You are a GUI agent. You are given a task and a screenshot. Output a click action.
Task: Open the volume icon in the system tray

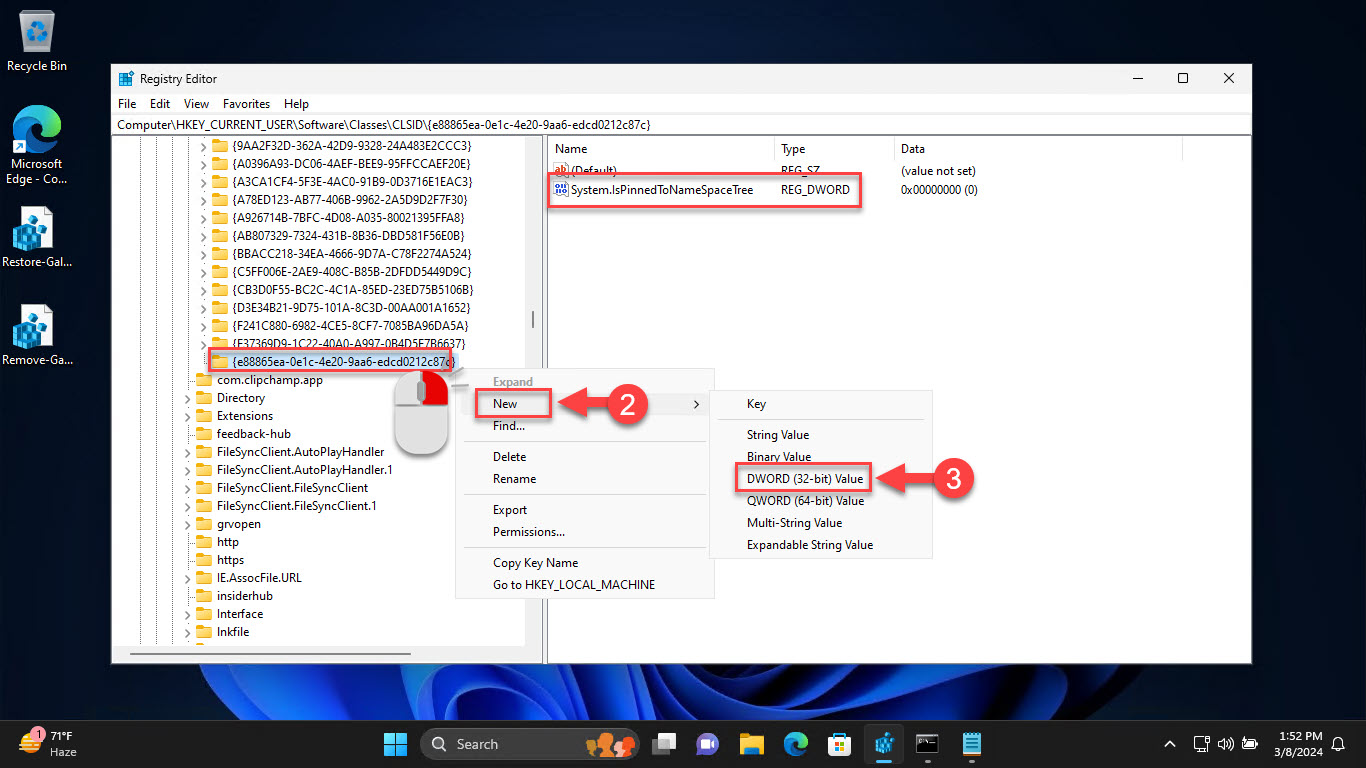[1225, 744]
